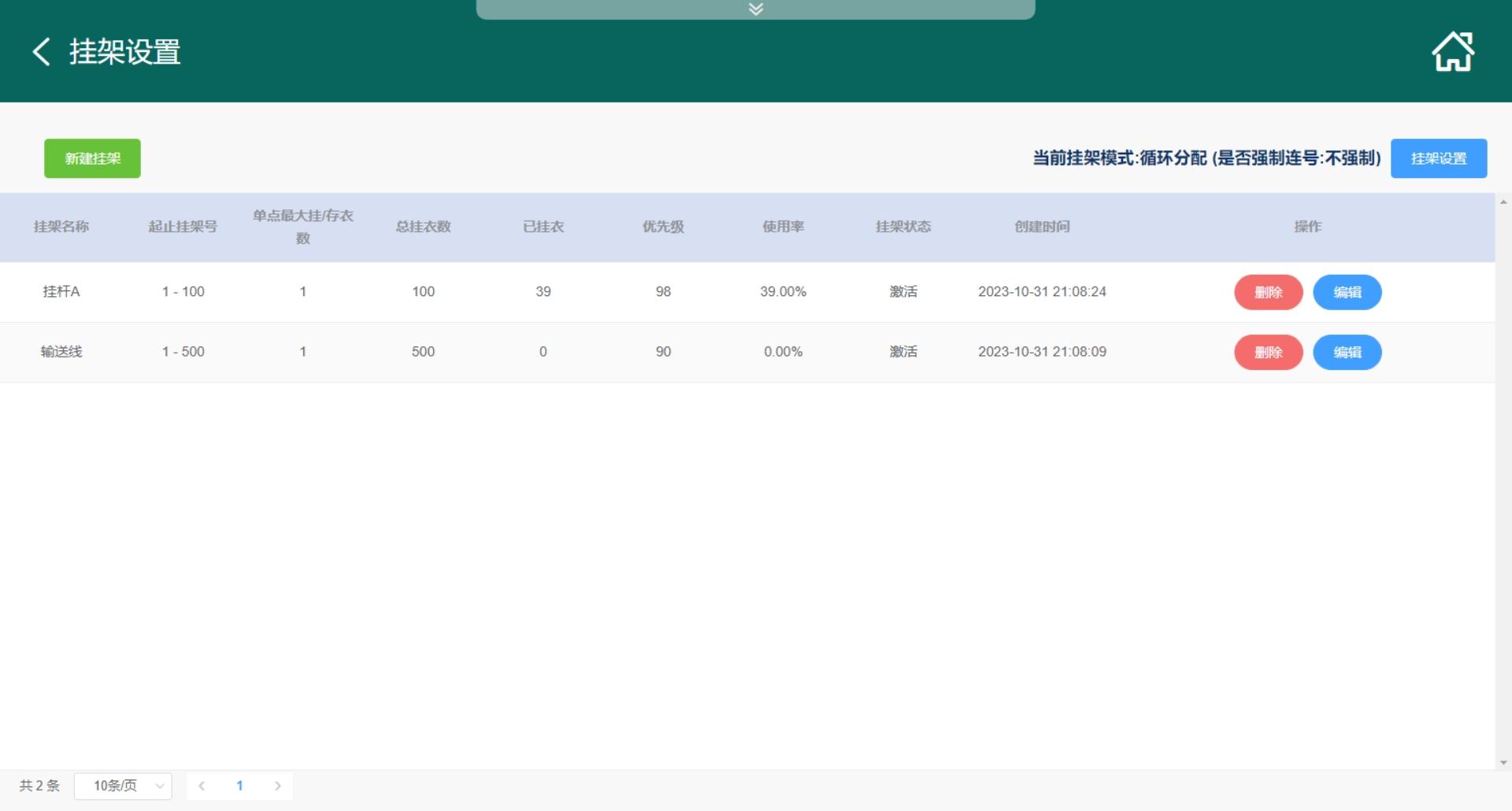Click the 1 - 500 range cell

[183, 351]
